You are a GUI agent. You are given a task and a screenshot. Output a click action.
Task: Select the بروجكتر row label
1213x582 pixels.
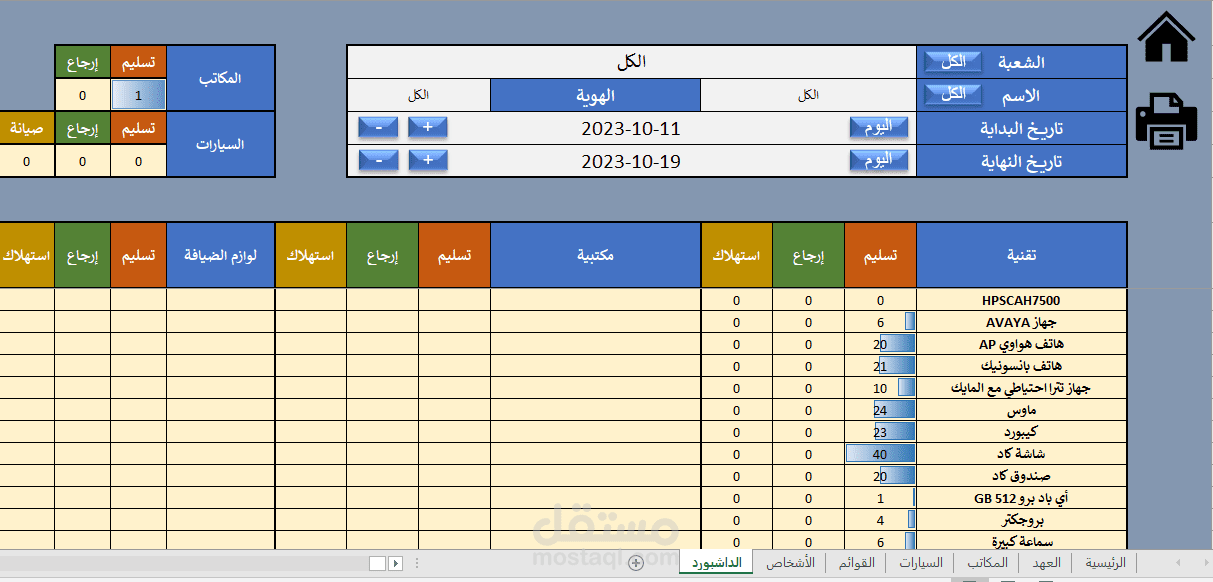(x=1021, y=520)
